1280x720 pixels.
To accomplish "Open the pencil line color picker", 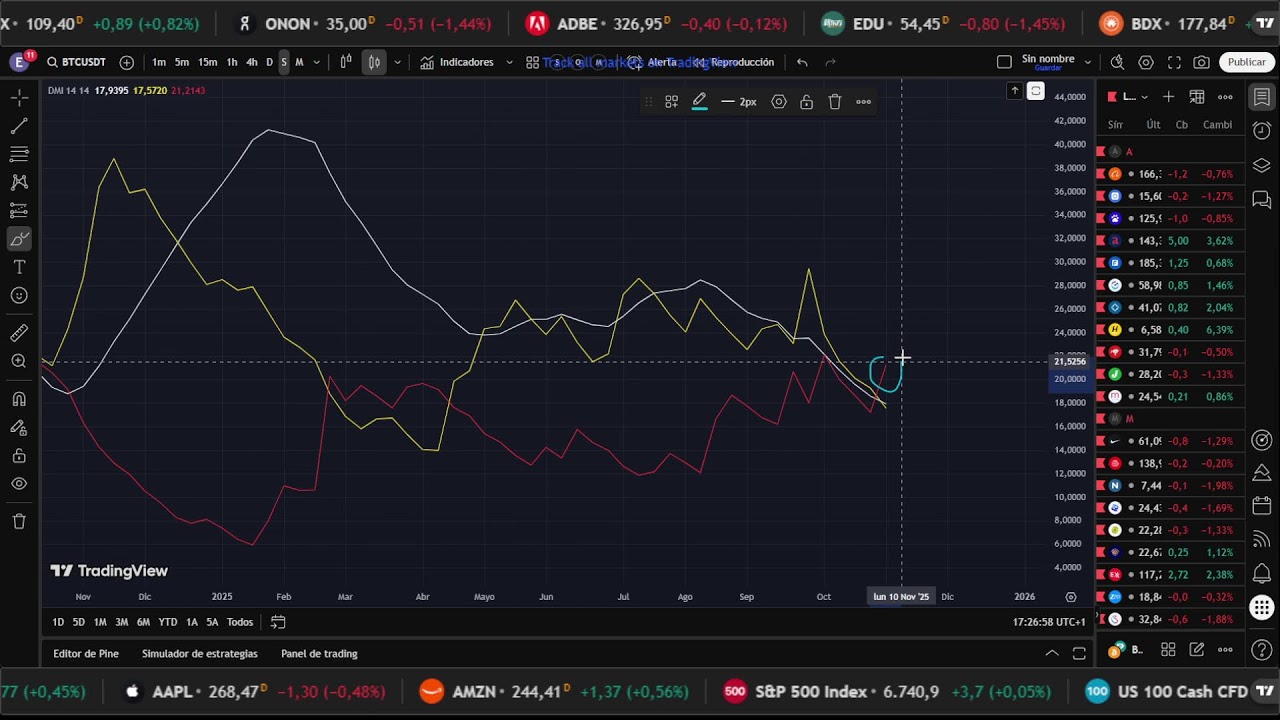I will click(700, 102).
